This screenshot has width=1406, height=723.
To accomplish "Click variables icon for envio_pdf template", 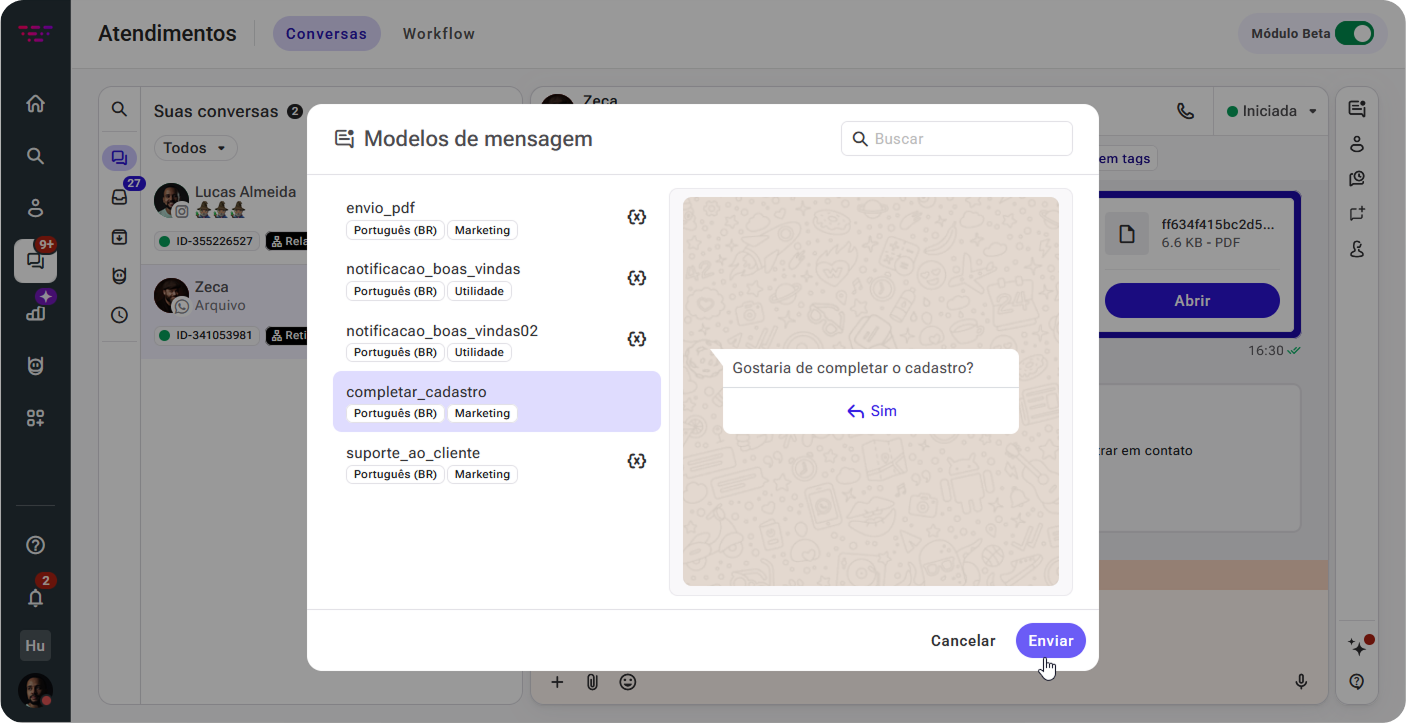I will 636,217.
